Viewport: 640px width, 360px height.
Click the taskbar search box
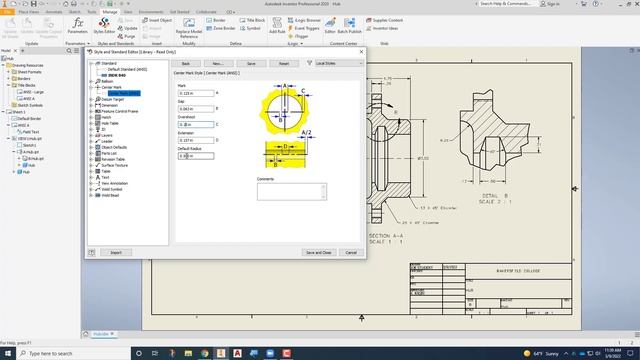(73, 353)
